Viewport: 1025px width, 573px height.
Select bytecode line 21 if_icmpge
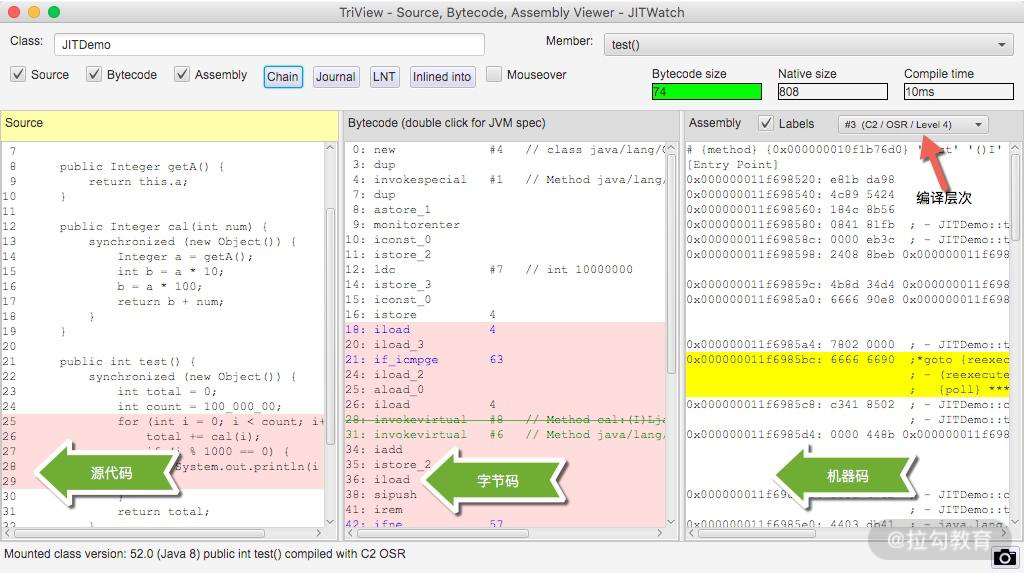pos(405,360)
